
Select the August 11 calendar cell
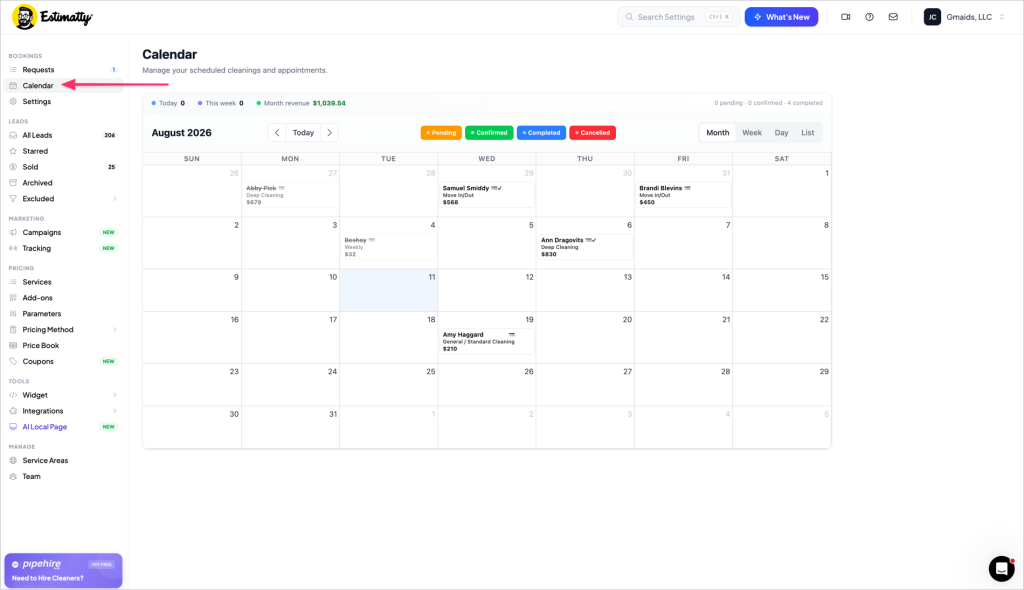[x=389, y=290]
